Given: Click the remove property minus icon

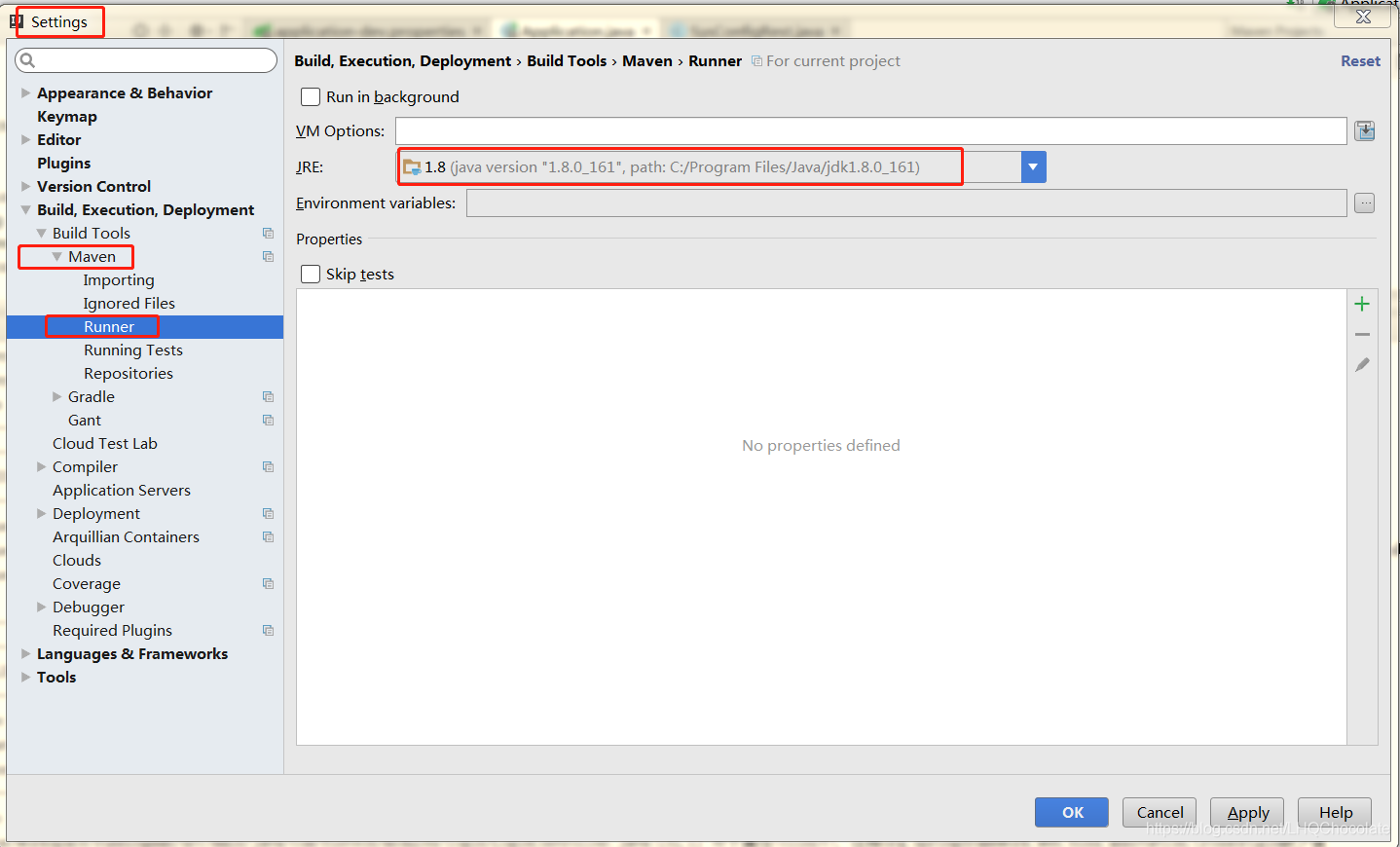Looking at the screenshot, I should pos(1362,334).
